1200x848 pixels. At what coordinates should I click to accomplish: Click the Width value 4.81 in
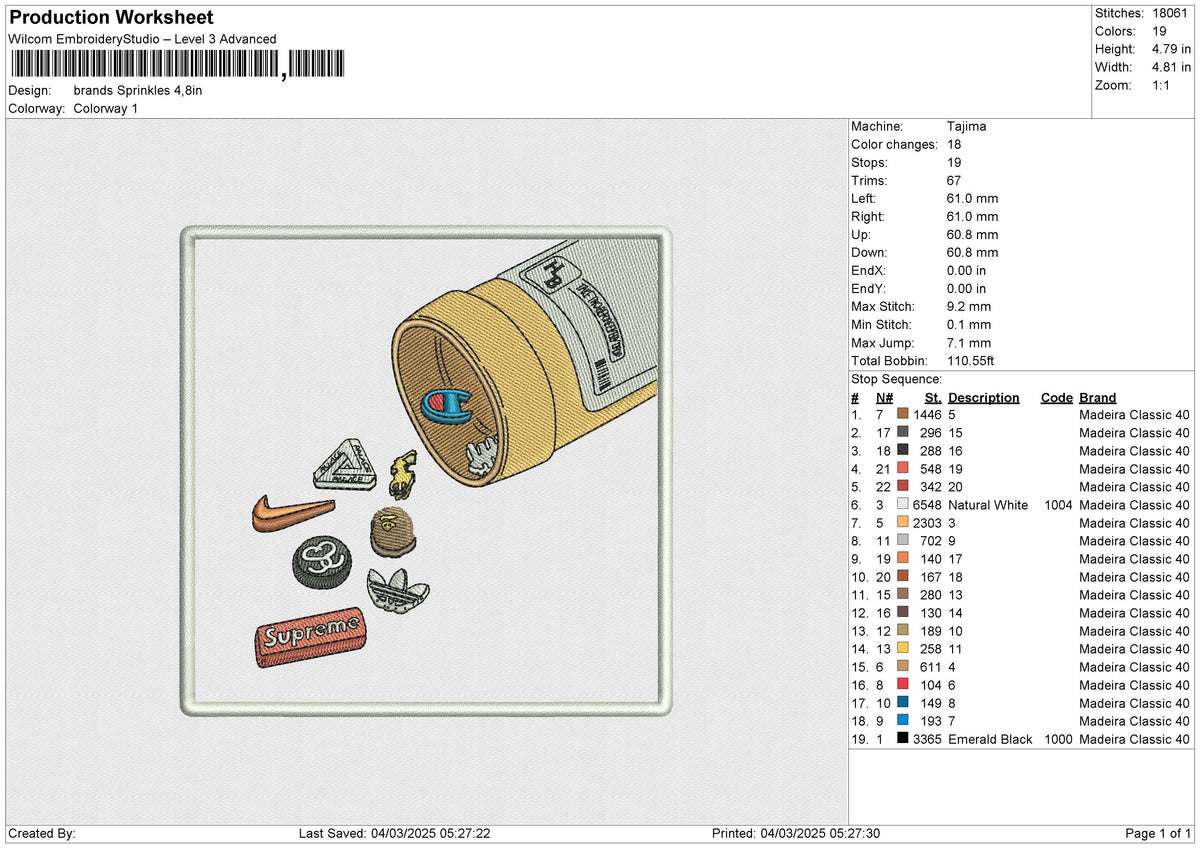1171,67
